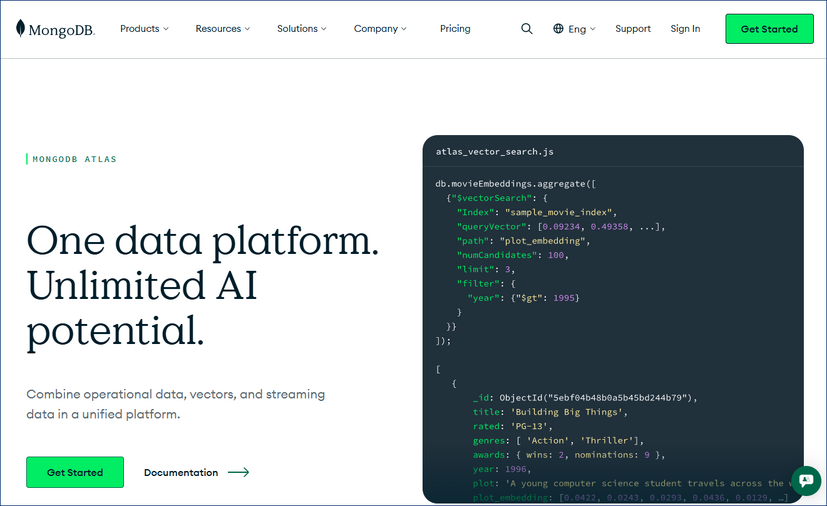This screenshot has height=506, width=827.
Task: Click the atlas_vector_search.js file name
Action: click(x=494, y=151)
